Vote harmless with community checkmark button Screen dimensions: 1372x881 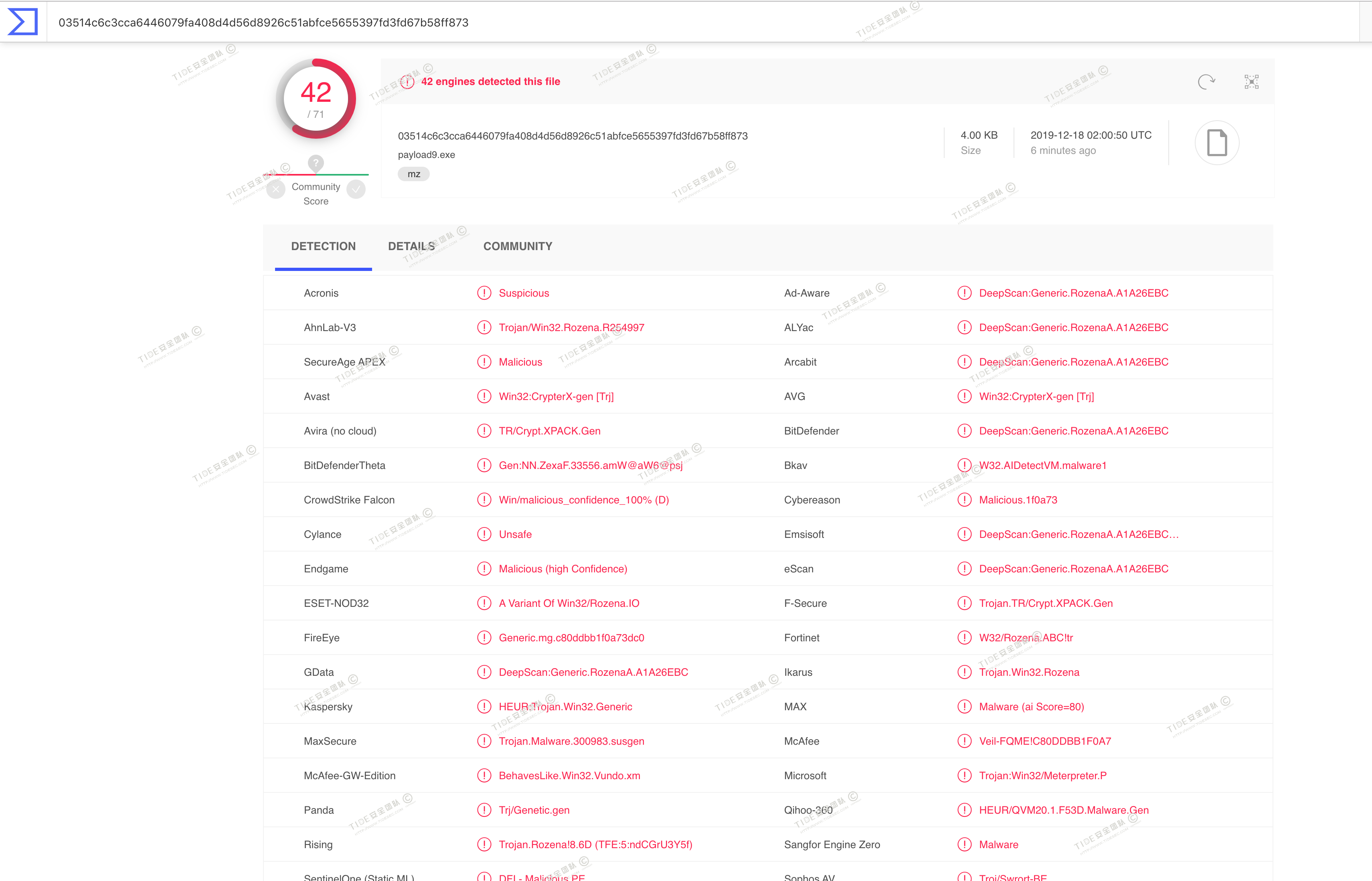pyautogui.click(x=356, y=189)
